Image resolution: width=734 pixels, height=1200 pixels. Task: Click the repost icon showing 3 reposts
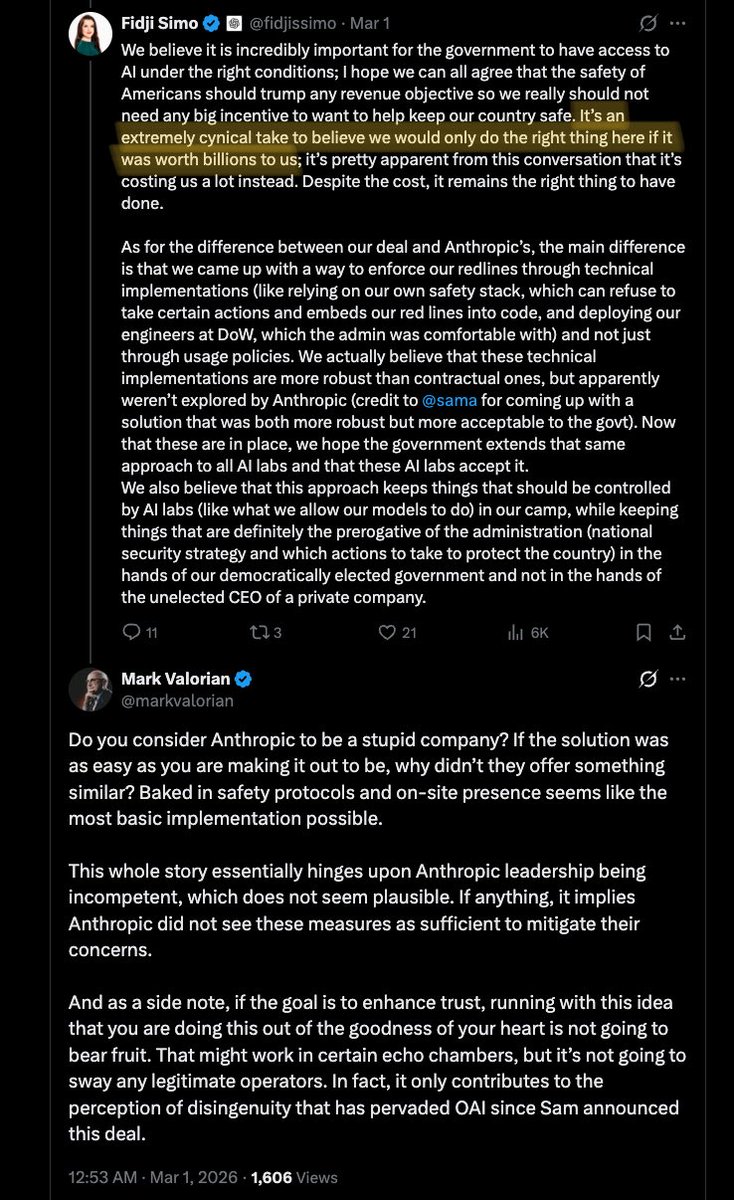263,632
